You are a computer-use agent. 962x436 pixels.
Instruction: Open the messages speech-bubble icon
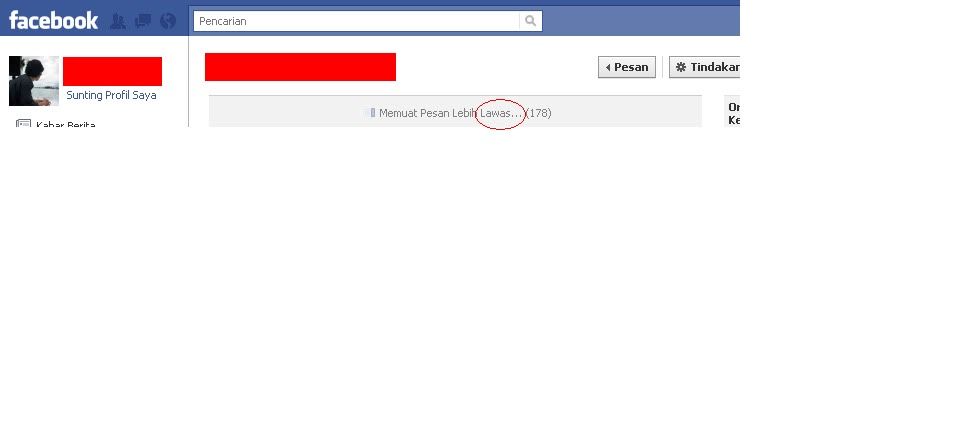click(143, 21)
